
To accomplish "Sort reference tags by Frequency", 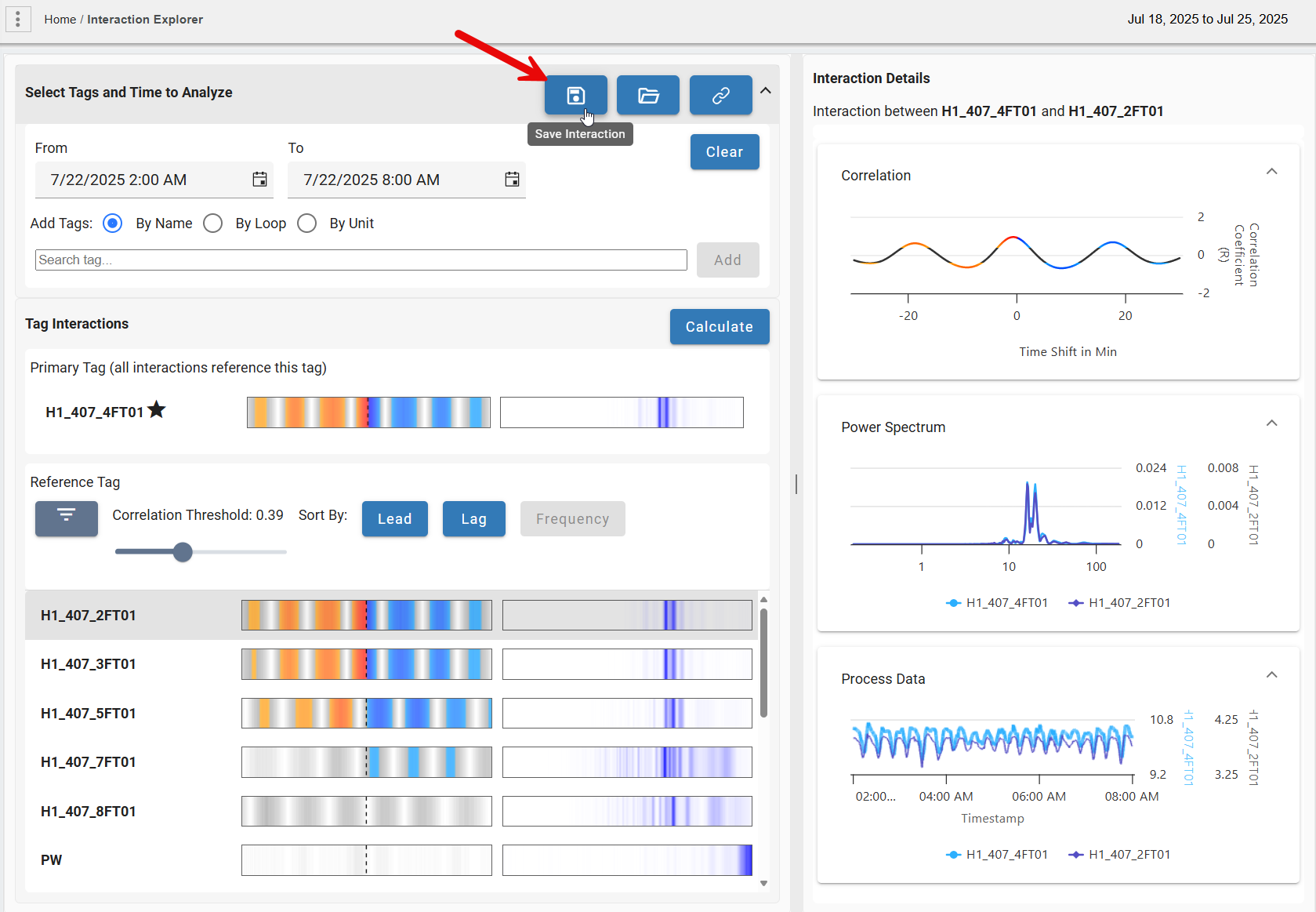I will (x=573, y=518).
